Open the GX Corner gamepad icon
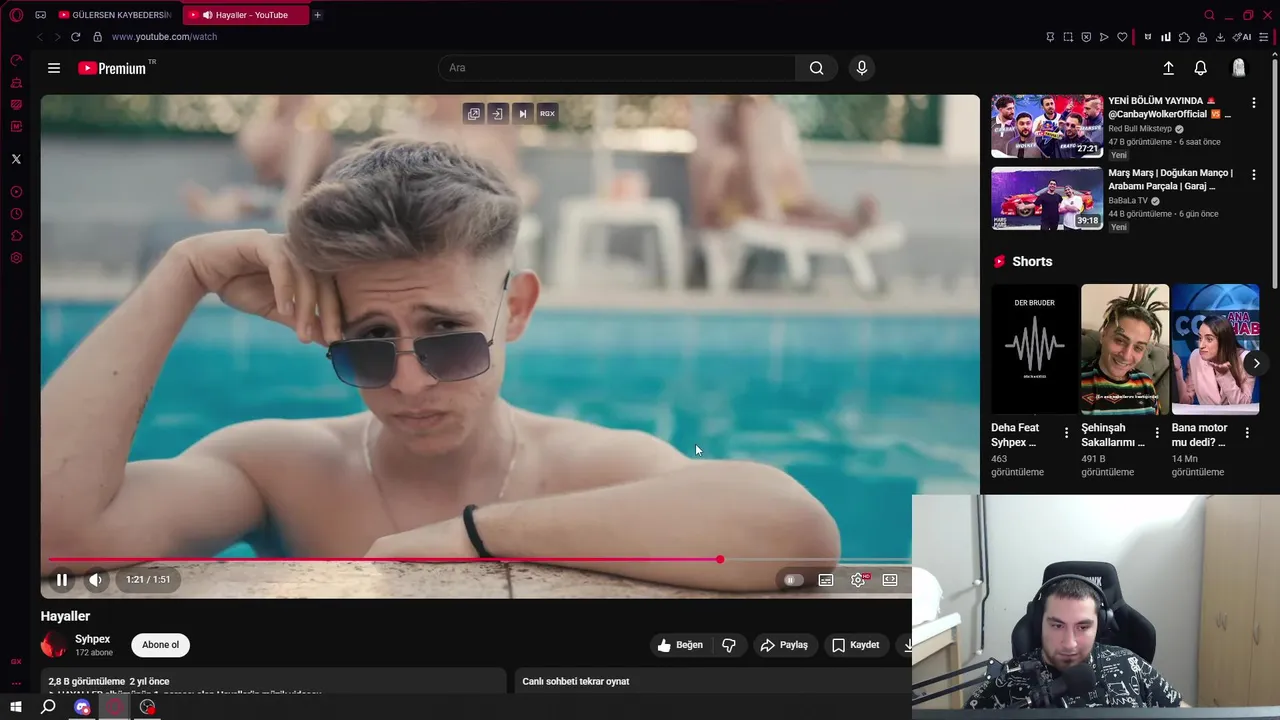 tap(40, 15)
